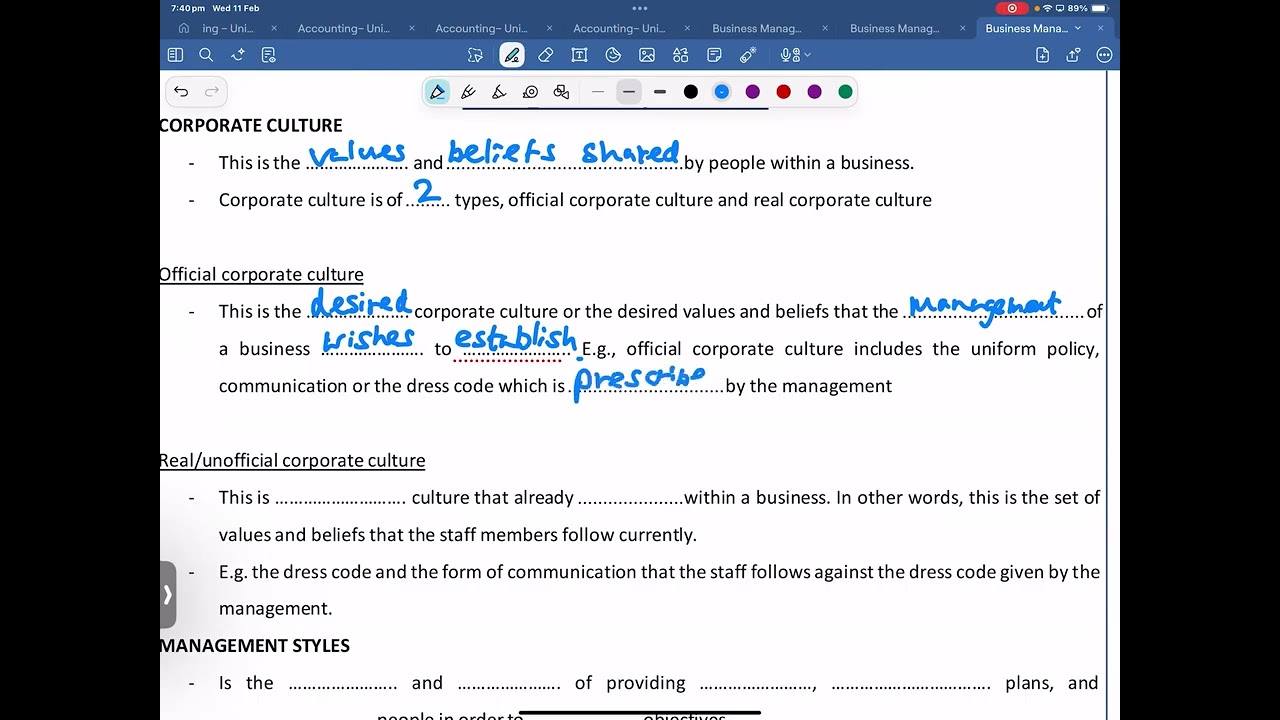Choose the fountain pen style

click(438, 92)
